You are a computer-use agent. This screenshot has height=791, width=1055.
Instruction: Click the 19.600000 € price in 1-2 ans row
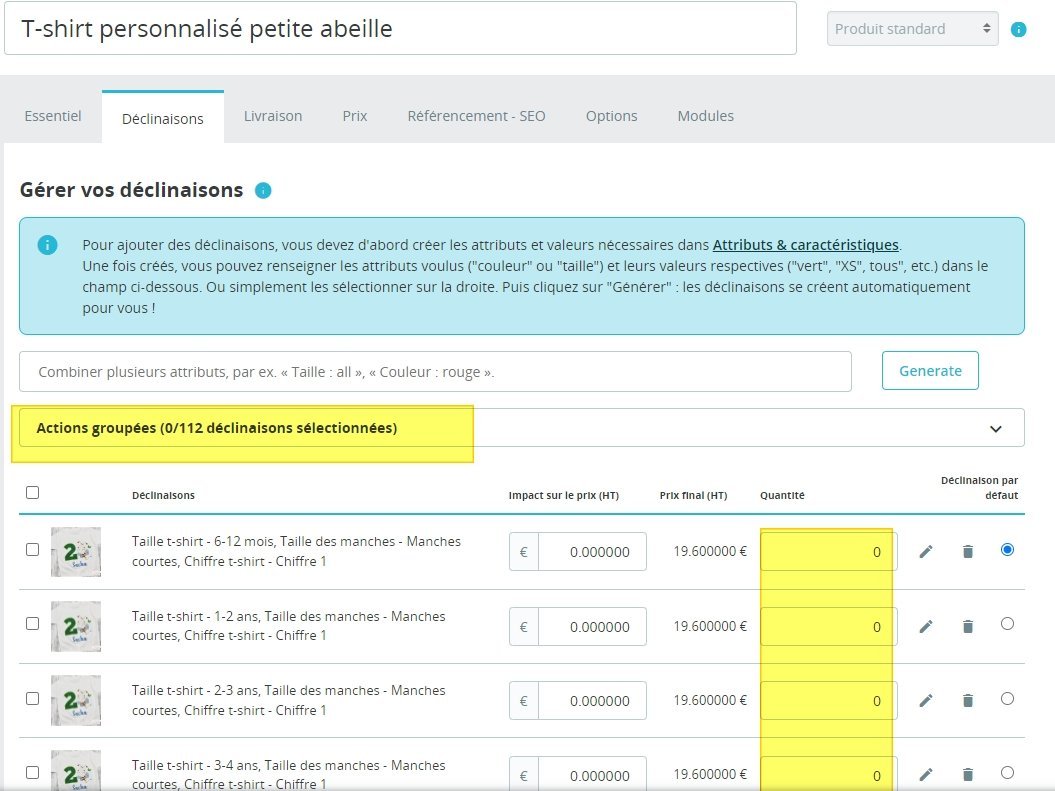tap(710, 626)
